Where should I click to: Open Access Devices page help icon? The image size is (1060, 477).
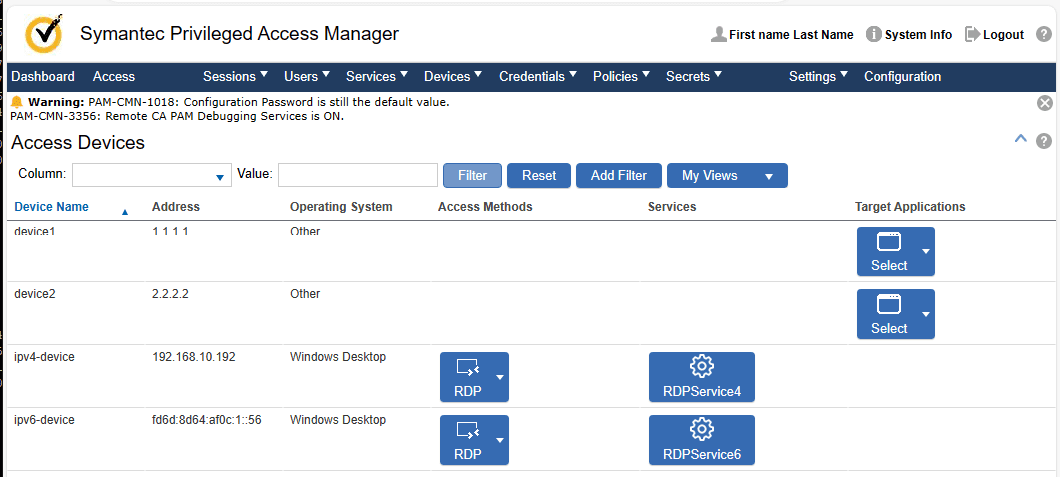(1044, 141)
